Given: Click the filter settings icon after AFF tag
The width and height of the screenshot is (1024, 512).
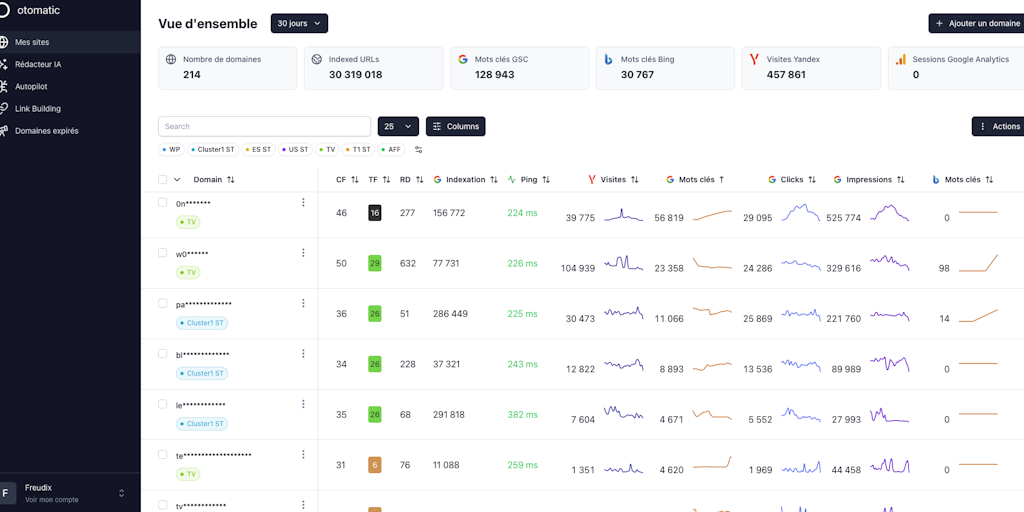Looking at the screenshot, I should tap(419, 149).
